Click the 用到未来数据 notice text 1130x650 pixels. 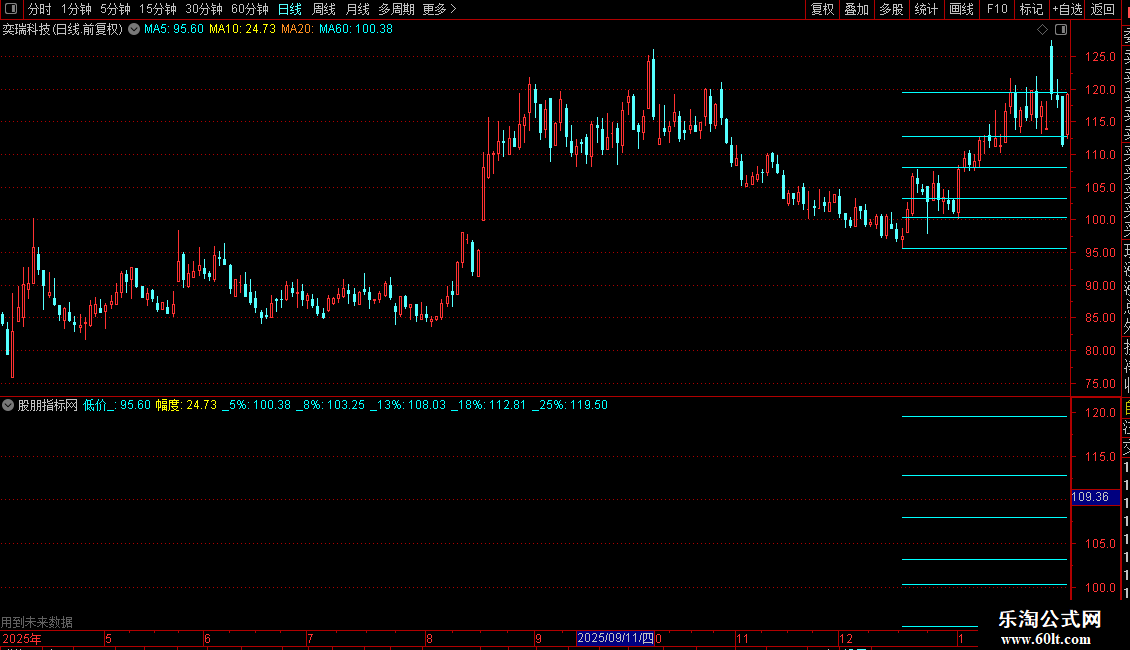37,622
